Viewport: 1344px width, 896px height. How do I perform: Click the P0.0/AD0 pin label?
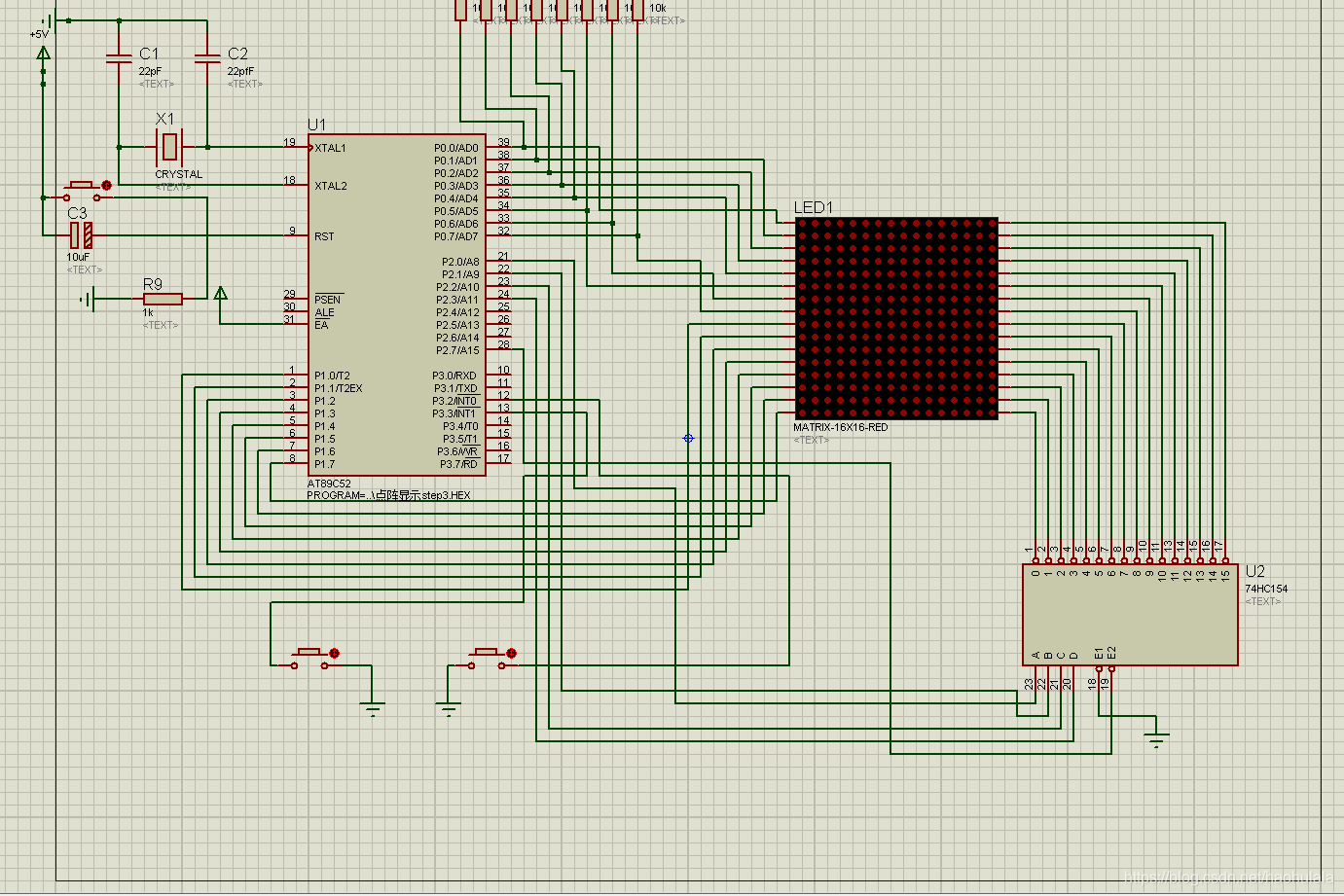pos(456,148)
